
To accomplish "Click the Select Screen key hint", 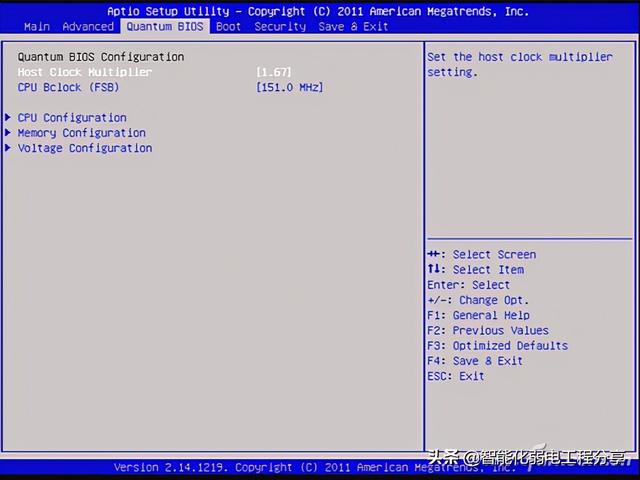I will tap(482, 255).
